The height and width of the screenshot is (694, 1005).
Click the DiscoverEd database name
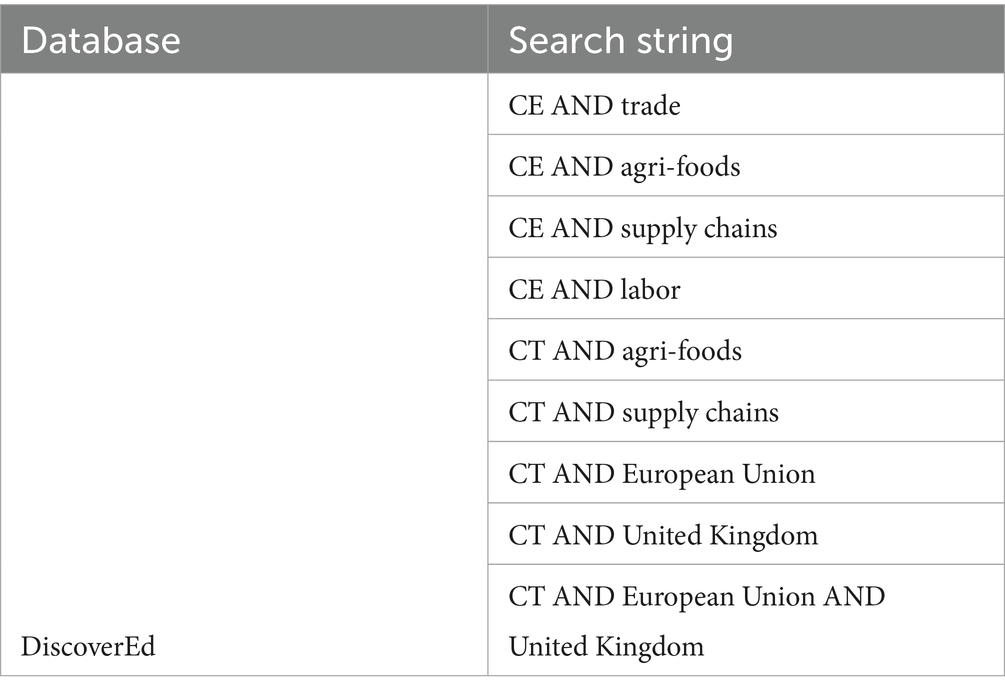click(x=88, y=646)
